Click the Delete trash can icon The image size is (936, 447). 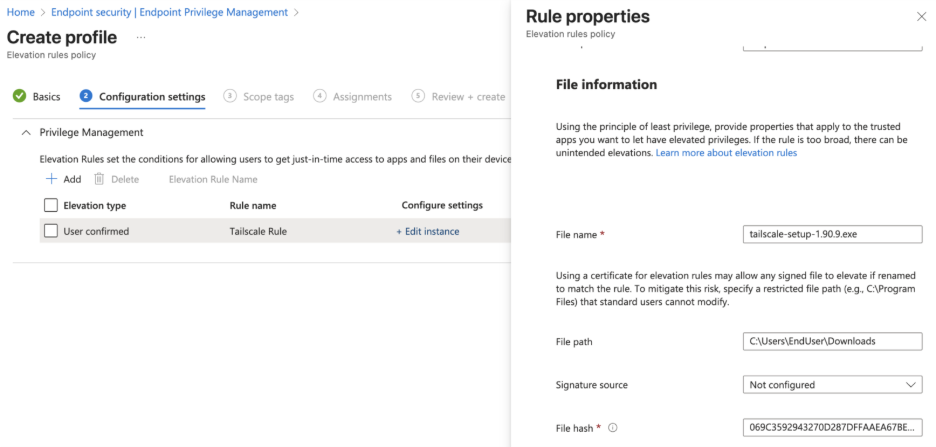click(x=99, y=179)
